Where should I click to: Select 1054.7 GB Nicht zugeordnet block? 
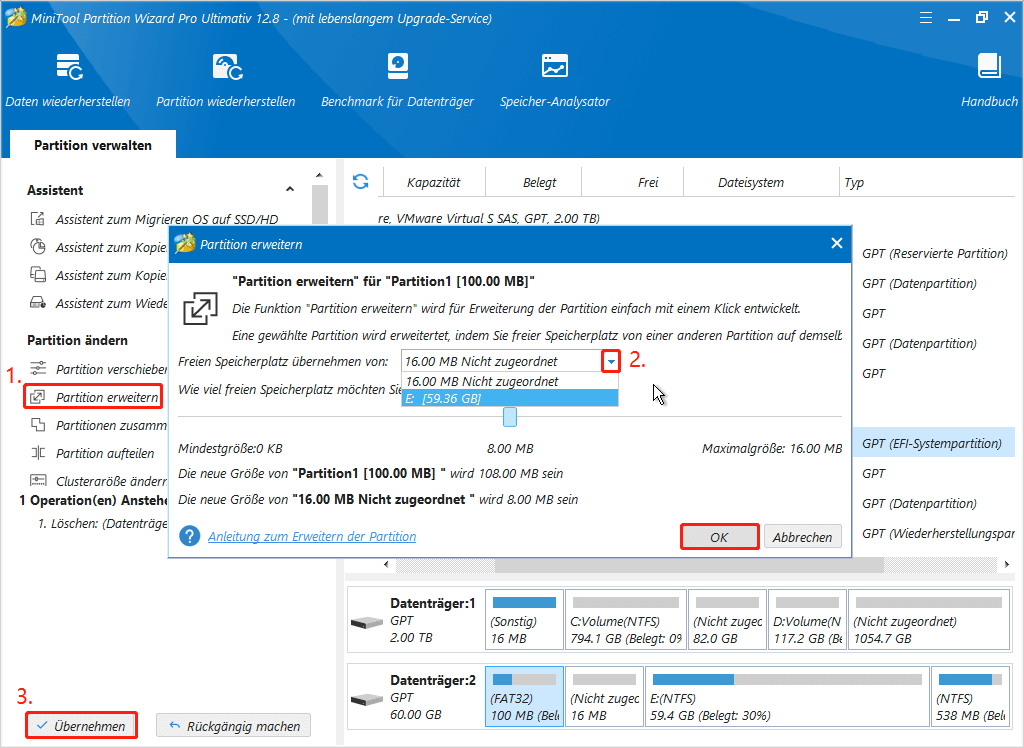[929, 620]
